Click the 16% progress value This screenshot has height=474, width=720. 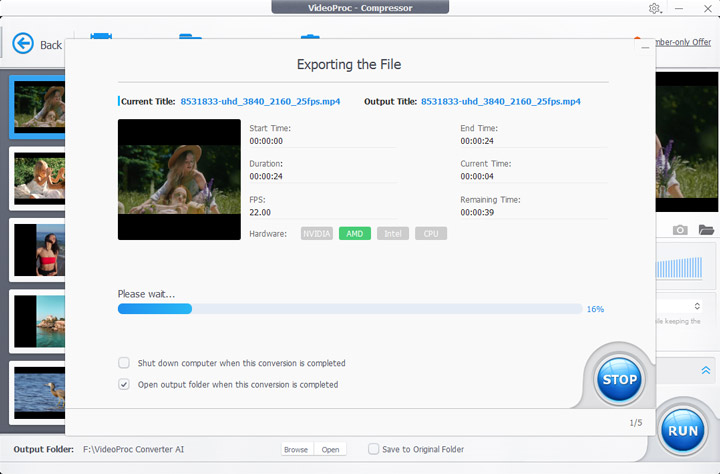point(595,309)
